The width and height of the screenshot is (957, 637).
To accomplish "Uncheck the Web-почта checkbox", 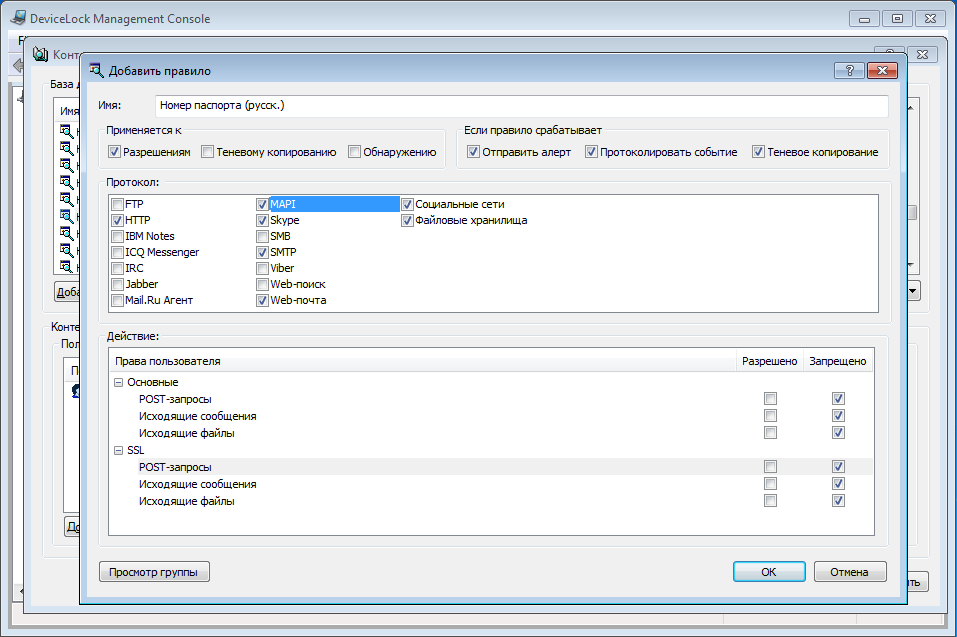I will pos(262,300).
